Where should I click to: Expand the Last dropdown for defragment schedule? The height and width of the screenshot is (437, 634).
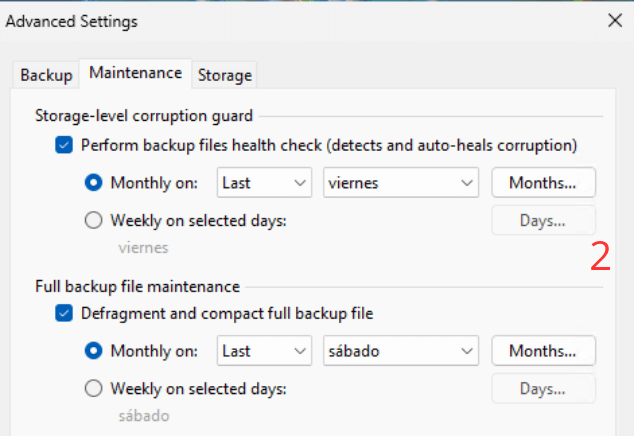click(x=264, y=351)
